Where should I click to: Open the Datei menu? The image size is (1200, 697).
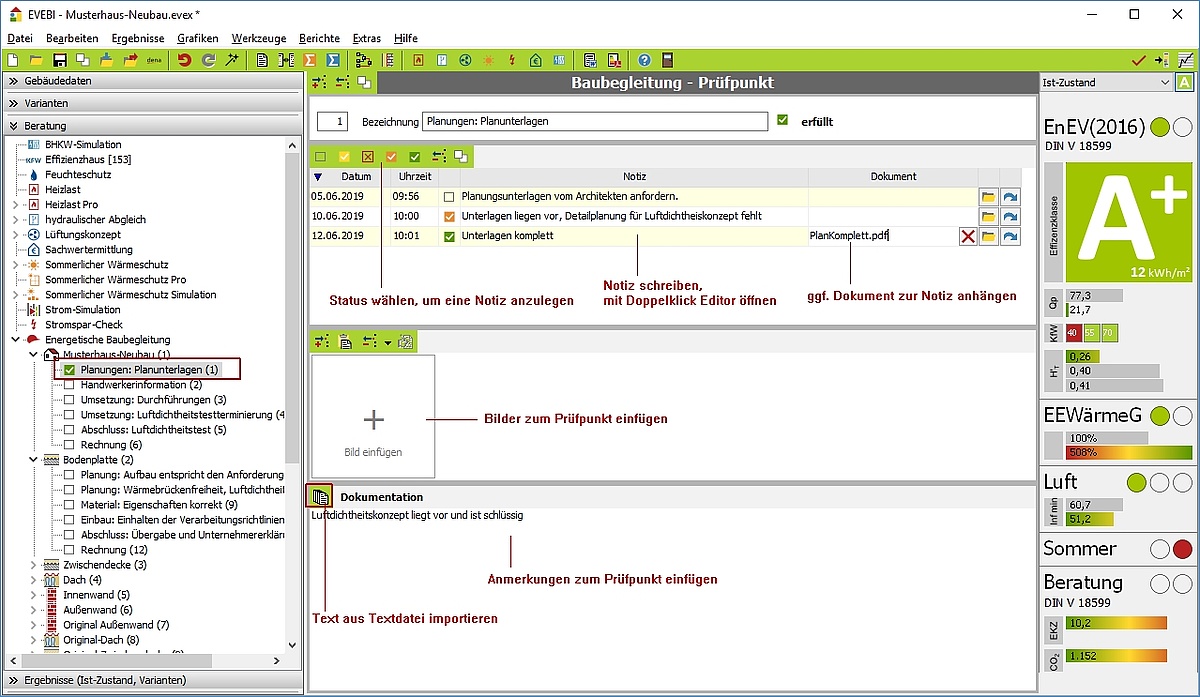coord(20,37)
